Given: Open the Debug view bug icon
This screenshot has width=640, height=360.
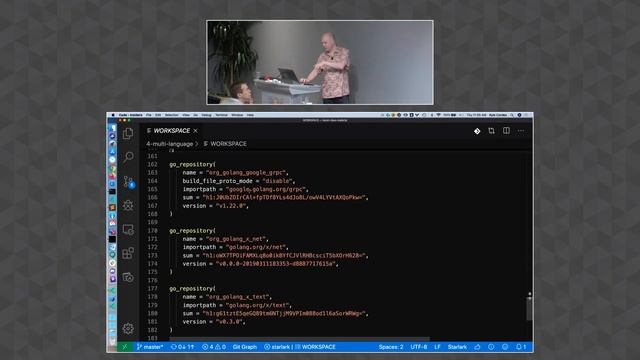Looking at the screenshot, I should 128,205.
